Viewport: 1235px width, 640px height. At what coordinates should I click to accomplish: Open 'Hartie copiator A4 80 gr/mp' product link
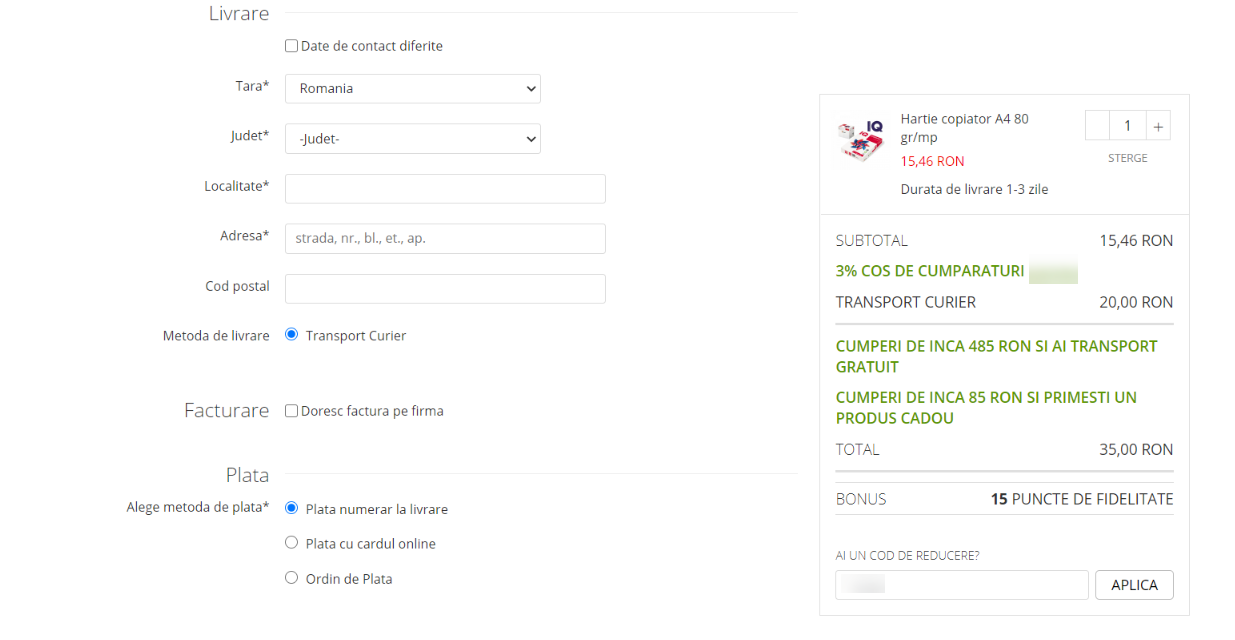964,128
